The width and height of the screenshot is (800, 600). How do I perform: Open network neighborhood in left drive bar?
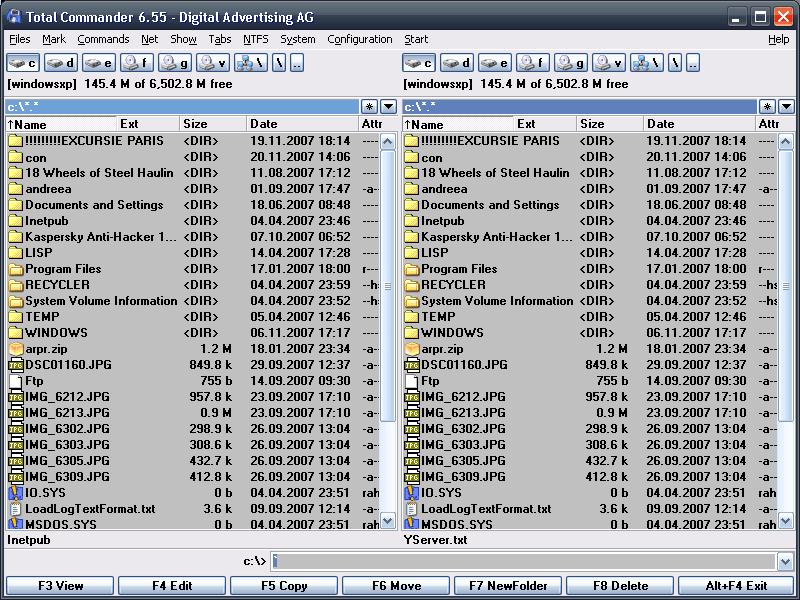pyautogui.click(x=250, y=63)
